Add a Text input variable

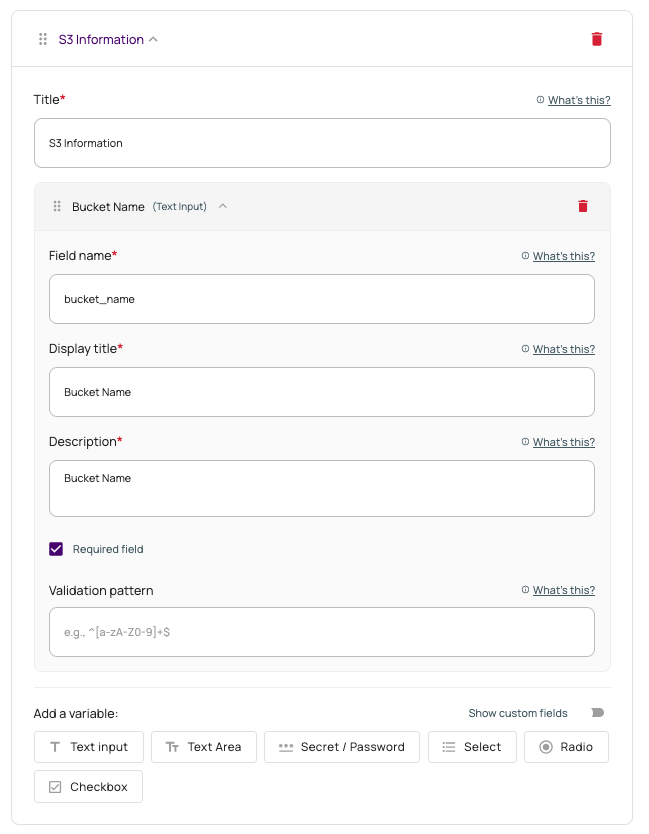(88, 746)
